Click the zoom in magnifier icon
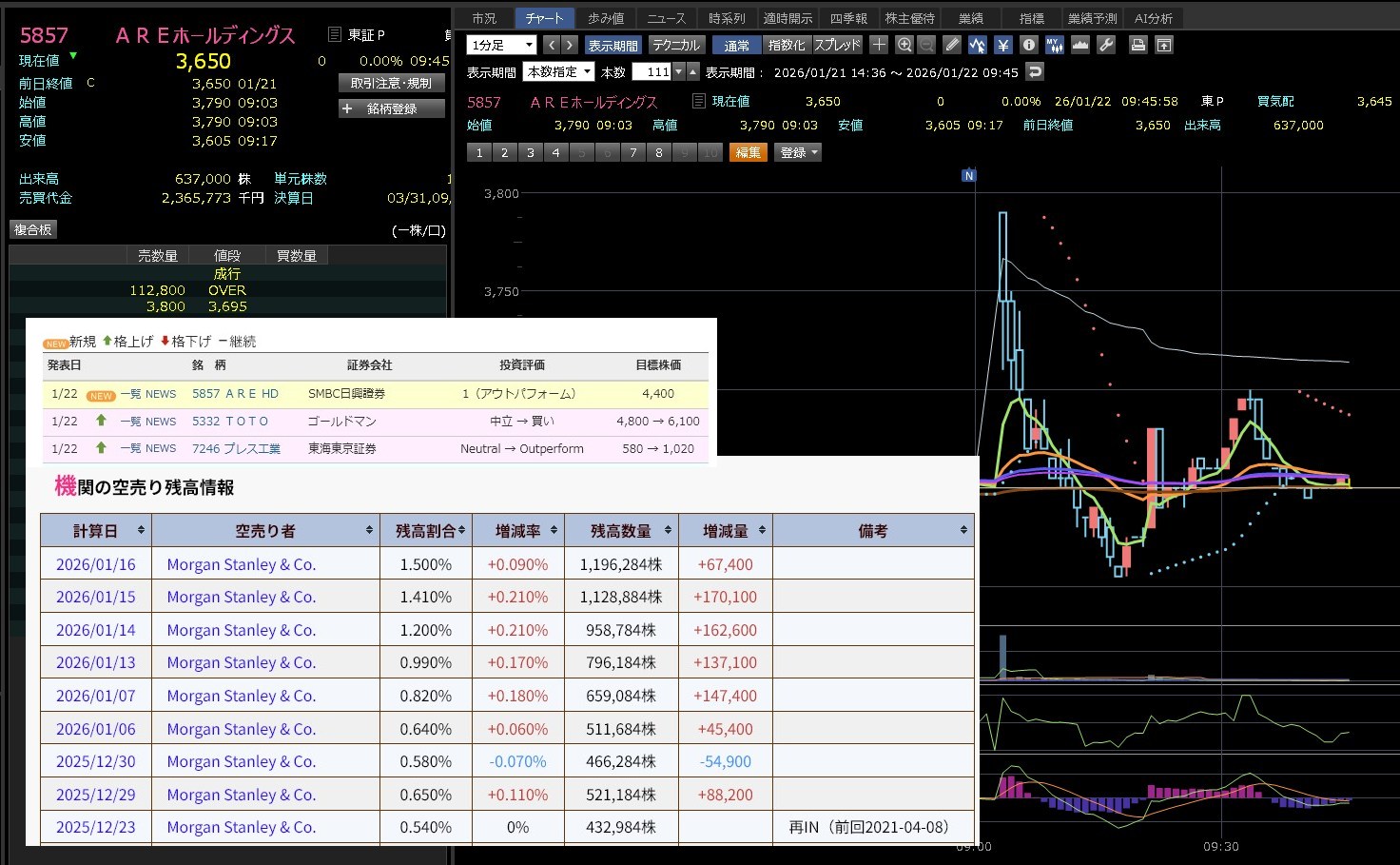Viewport: 1400px width, 865px height. [904, 45]
